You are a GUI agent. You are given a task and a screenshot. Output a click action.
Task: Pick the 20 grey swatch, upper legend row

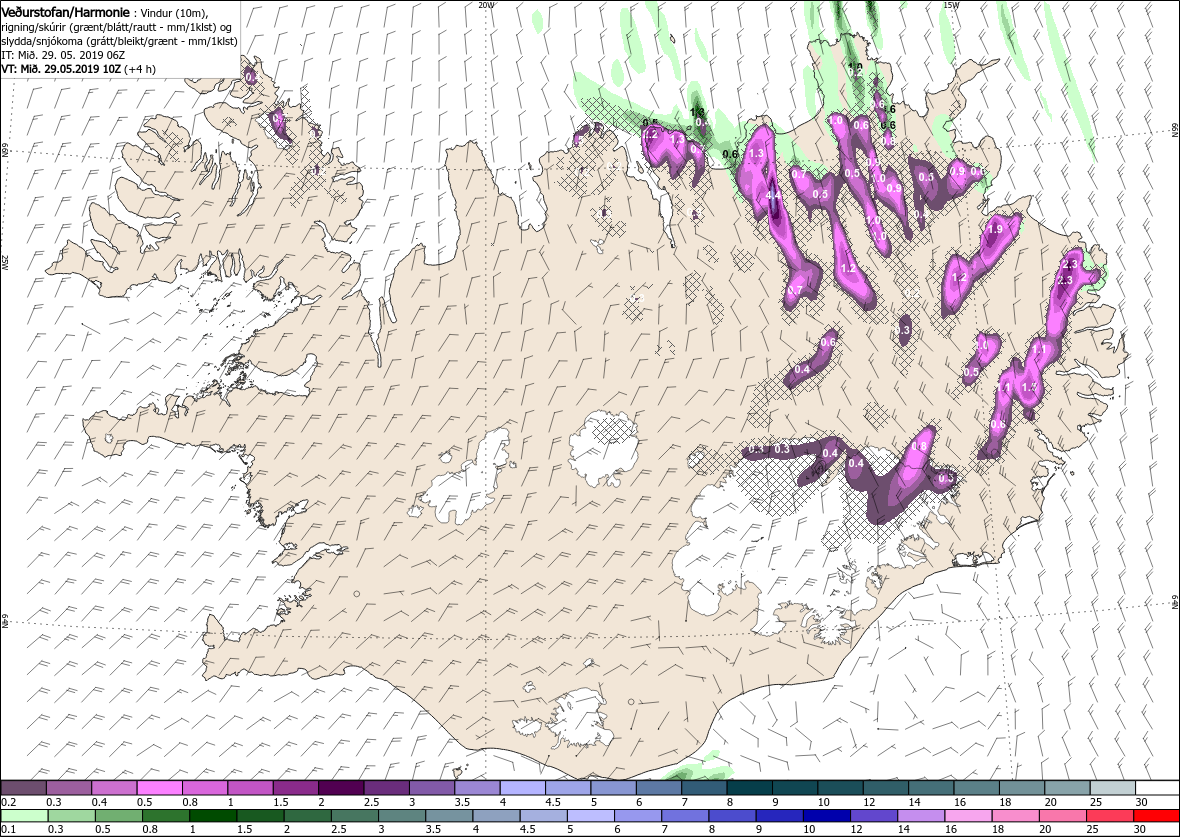(1067, 787)
